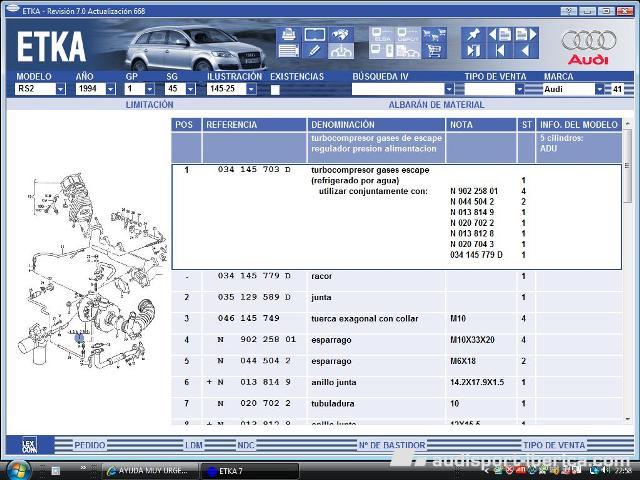Screen dimensions: 640x480
Task: Click Info. del modelo column header
Action: coord(579,124)
